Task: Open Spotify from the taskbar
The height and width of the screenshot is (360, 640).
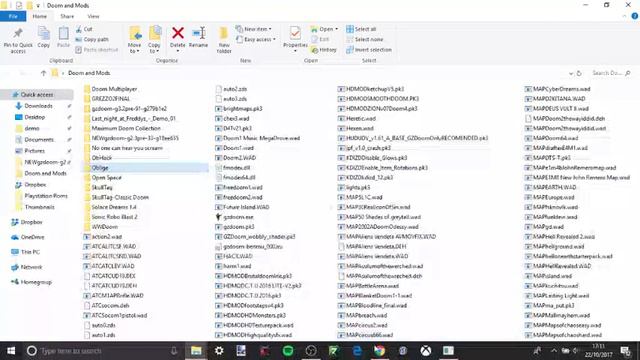Action: [x=288, y=351]
